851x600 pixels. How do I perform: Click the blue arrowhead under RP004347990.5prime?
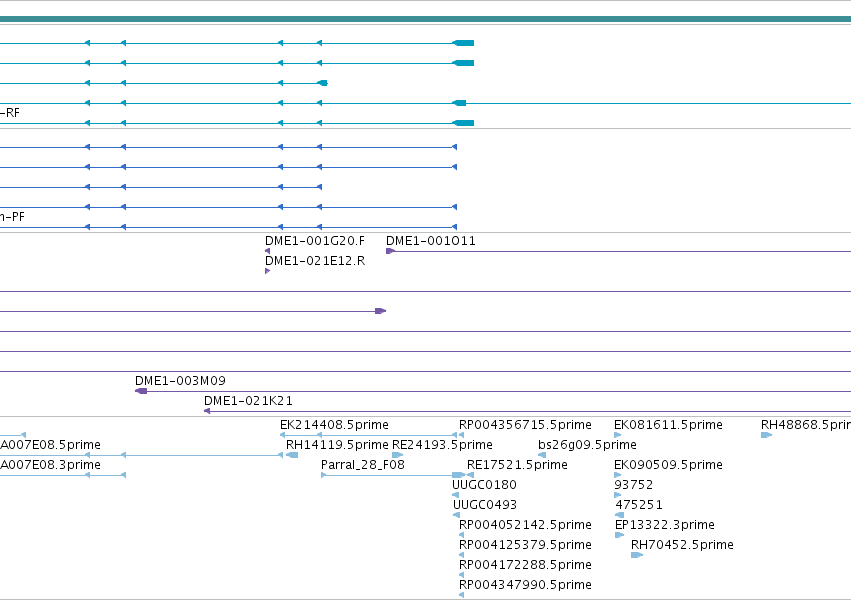(x=461, y=595)
